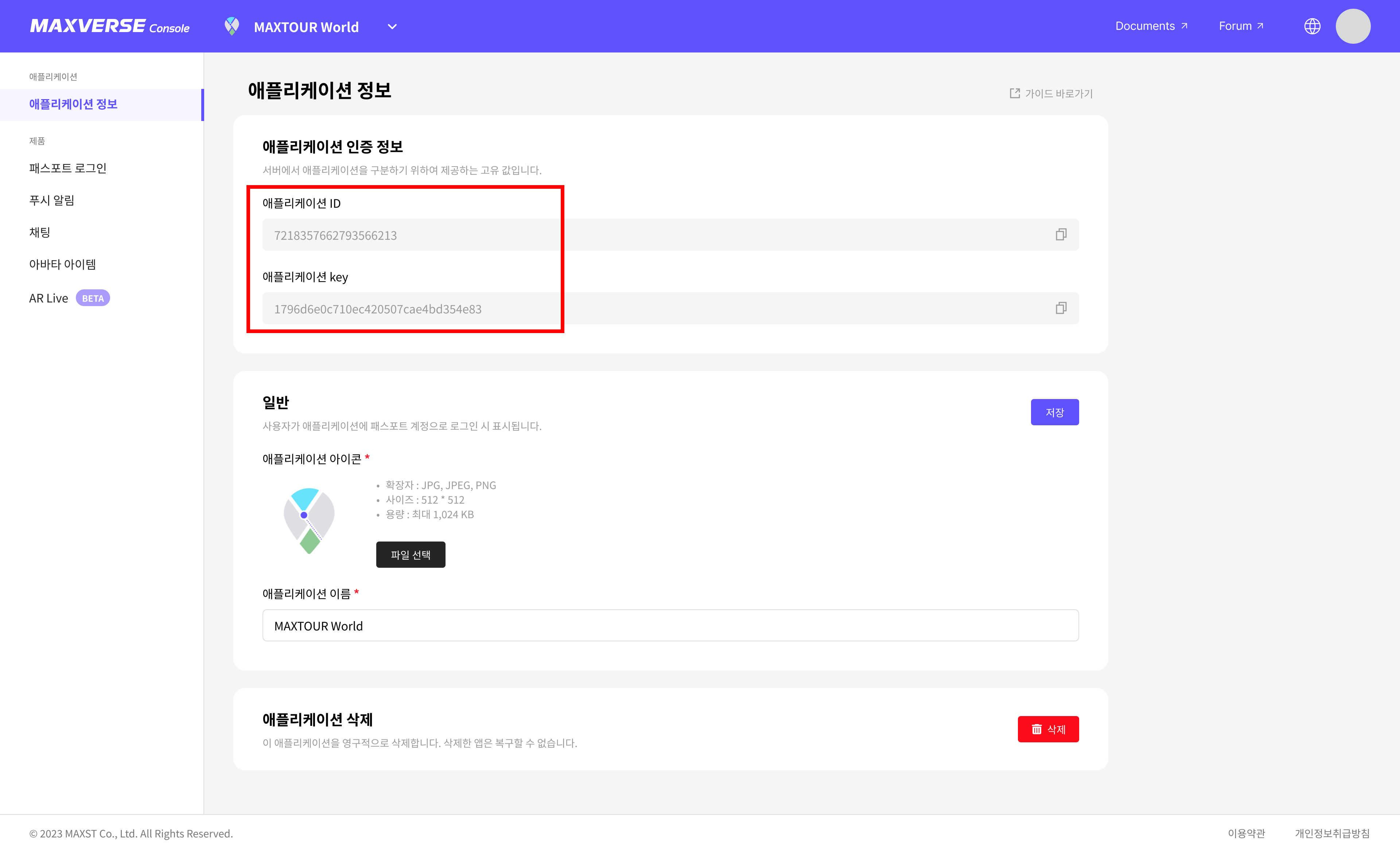Click the 애플리케이션 인증 정보 heading
This screenshot has width=1400, height=852.
click(332, 146)
